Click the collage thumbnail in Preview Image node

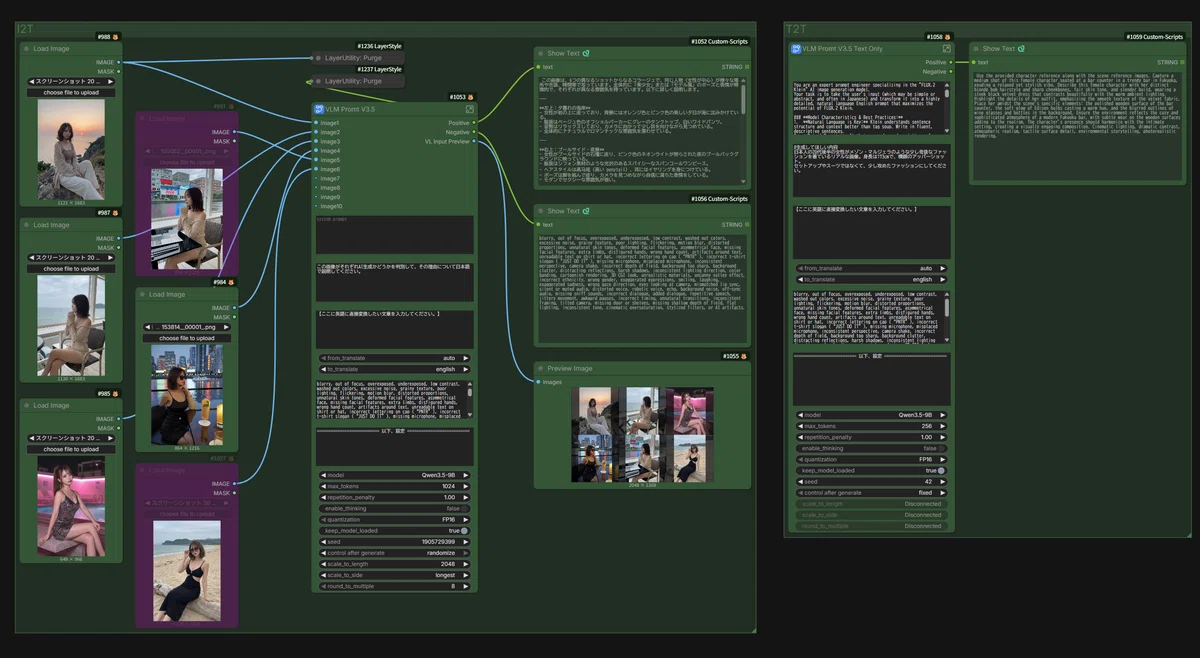pos(642,434)
